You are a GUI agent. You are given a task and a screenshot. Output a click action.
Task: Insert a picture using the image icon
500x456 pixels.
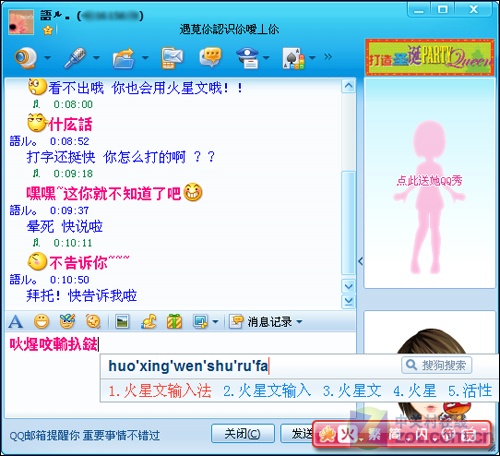(x=122, y=322)
